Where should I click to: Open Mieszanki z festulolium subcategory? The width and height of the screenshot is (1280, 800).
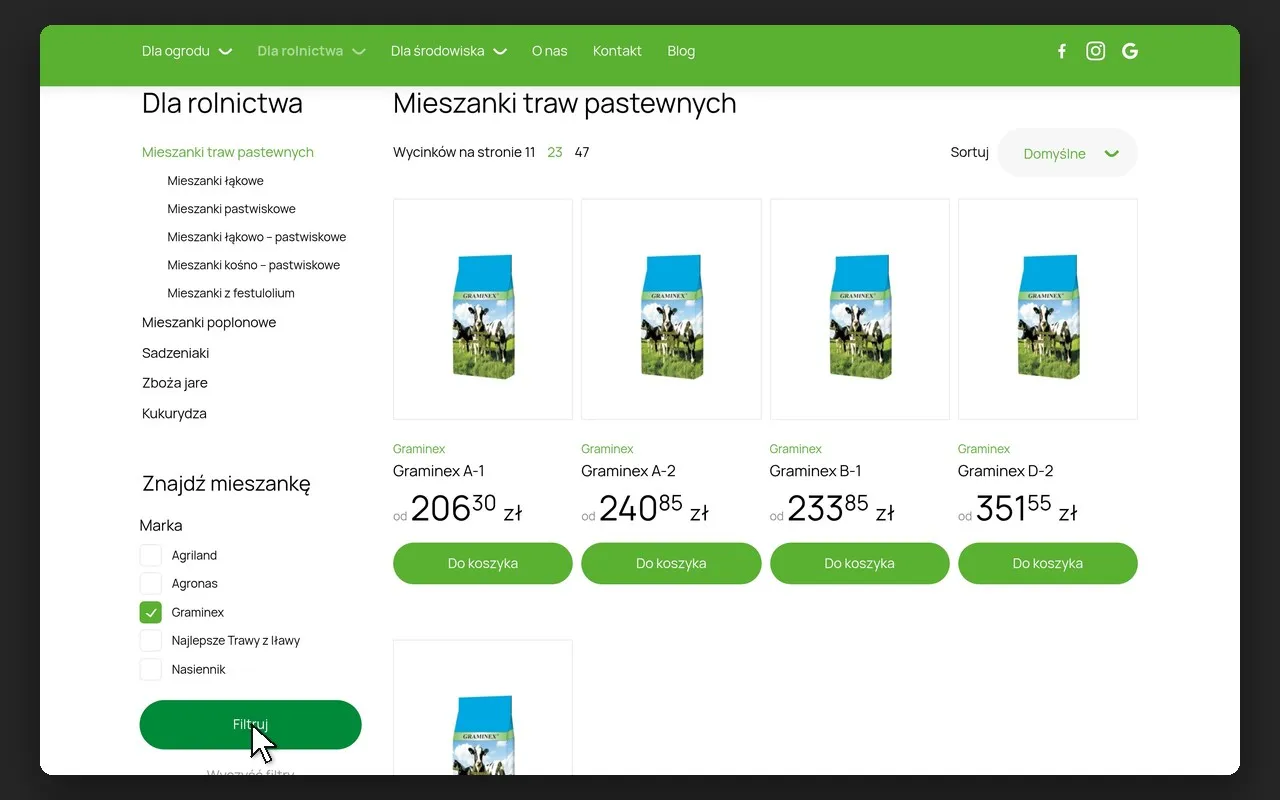231,293
